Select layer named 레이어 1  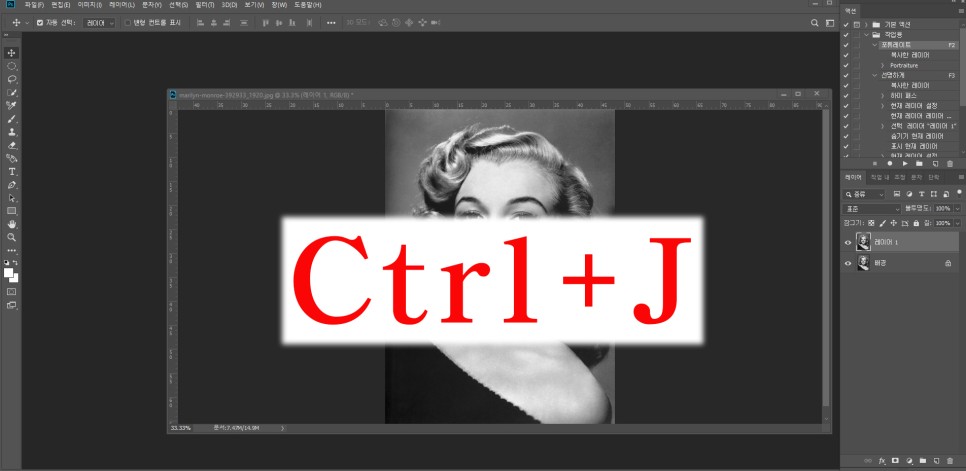(x=886, y=243)
